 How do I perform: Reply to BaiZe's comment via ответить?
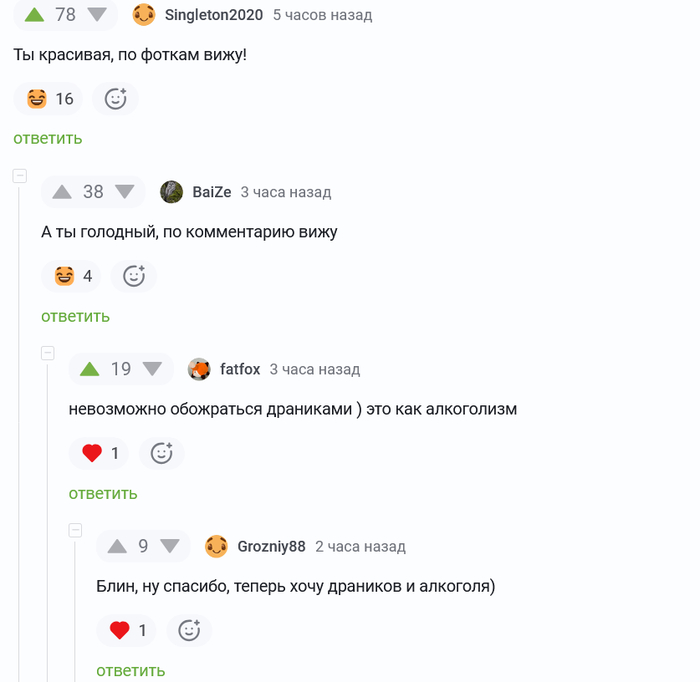[x=75, y=316]
